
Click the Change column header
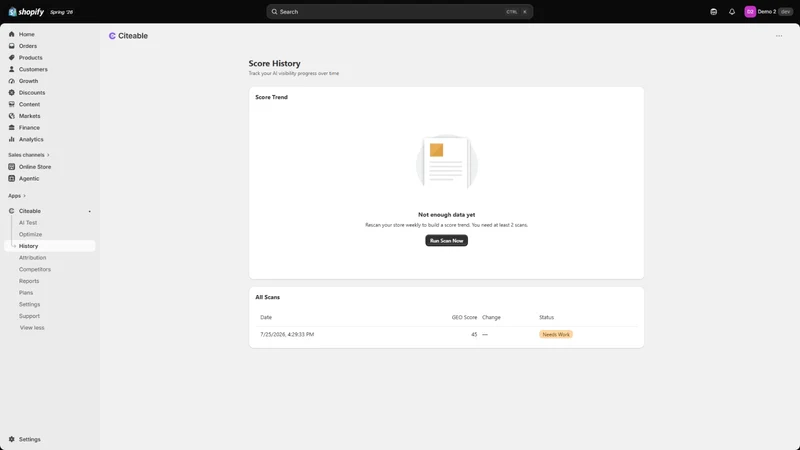click(491, 317)
